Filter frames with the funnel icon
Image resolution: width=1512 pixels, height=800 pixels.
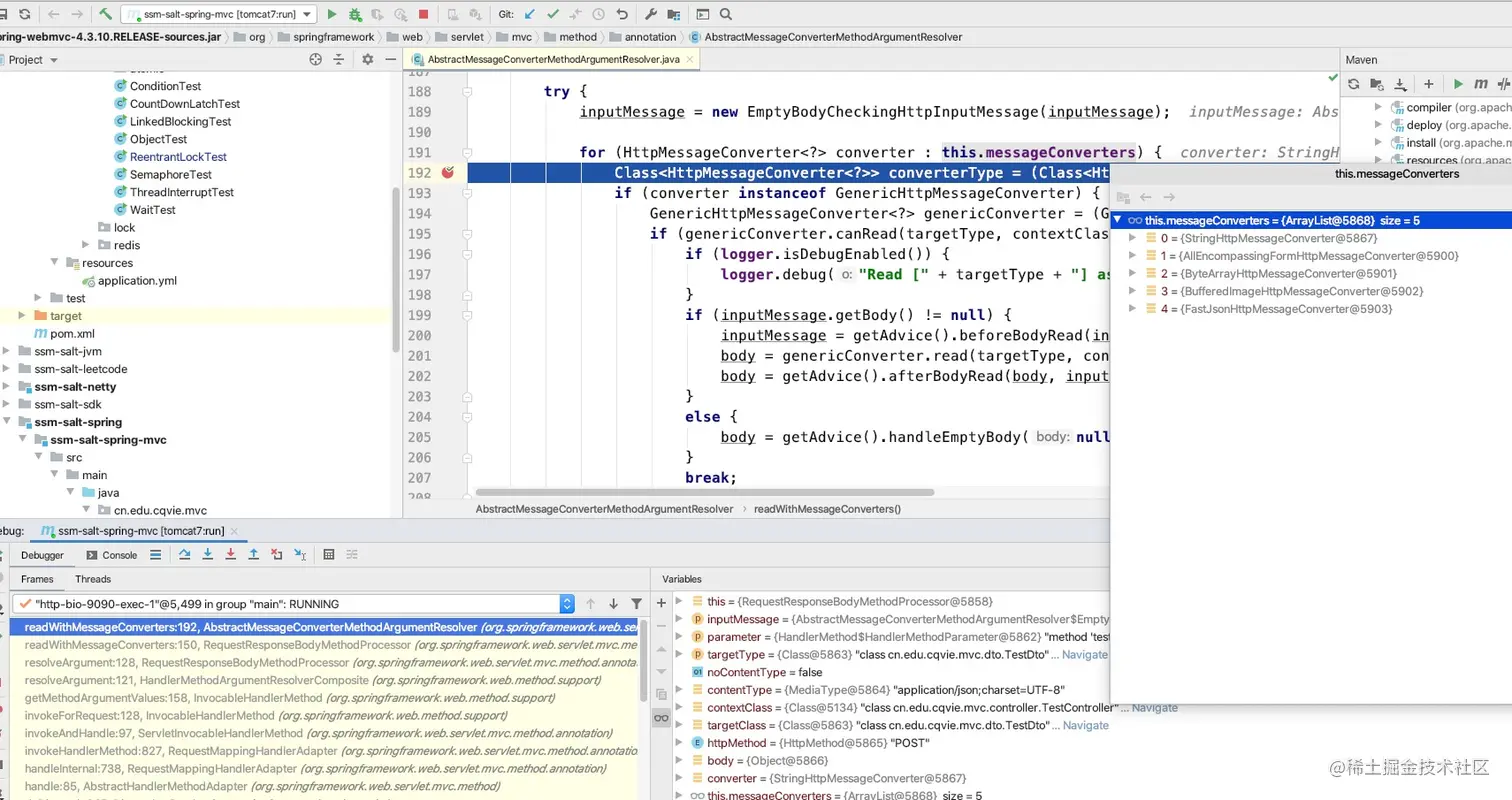(637, 604)
